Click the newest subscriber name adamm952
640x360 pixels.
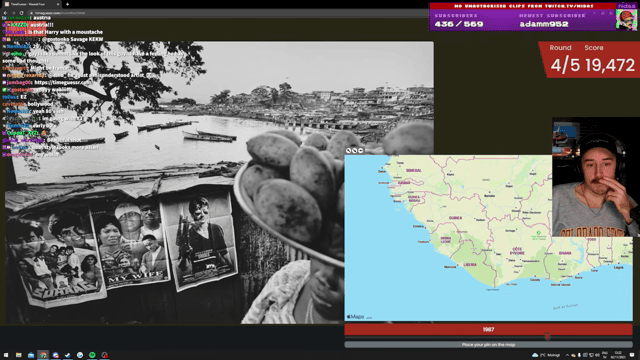tap(544, 24)
